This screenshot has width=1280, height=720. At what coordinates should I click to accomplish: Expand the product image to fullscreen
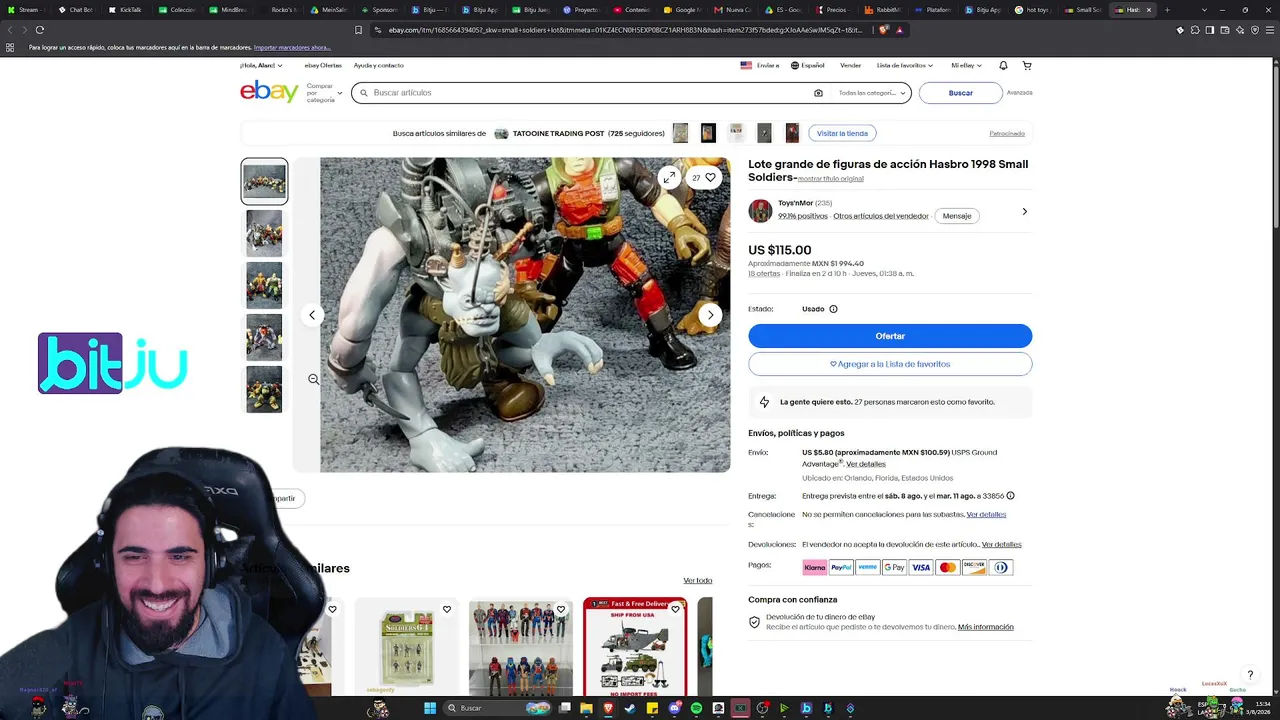coord(668,177)
